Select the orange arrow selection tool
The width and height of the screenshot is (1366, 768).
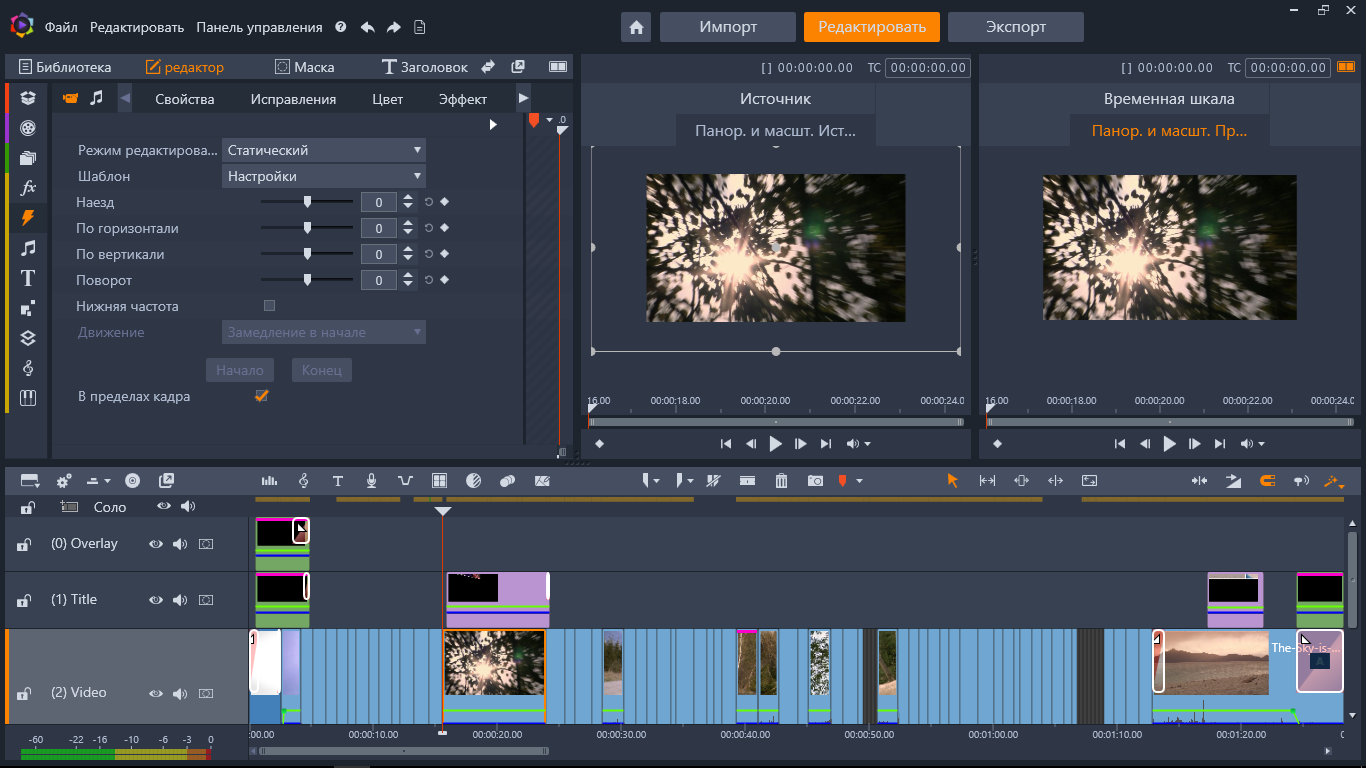coord(952,481)
